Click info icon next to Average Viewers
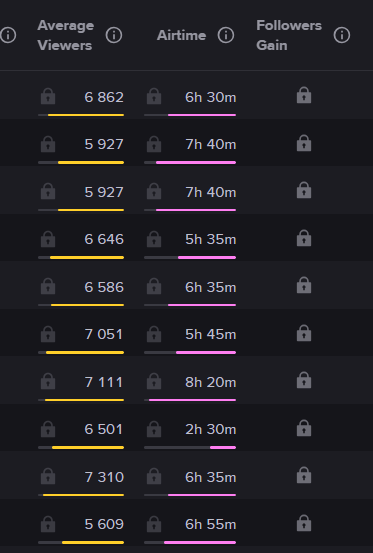The image size is (373, 553). point(114,35)
